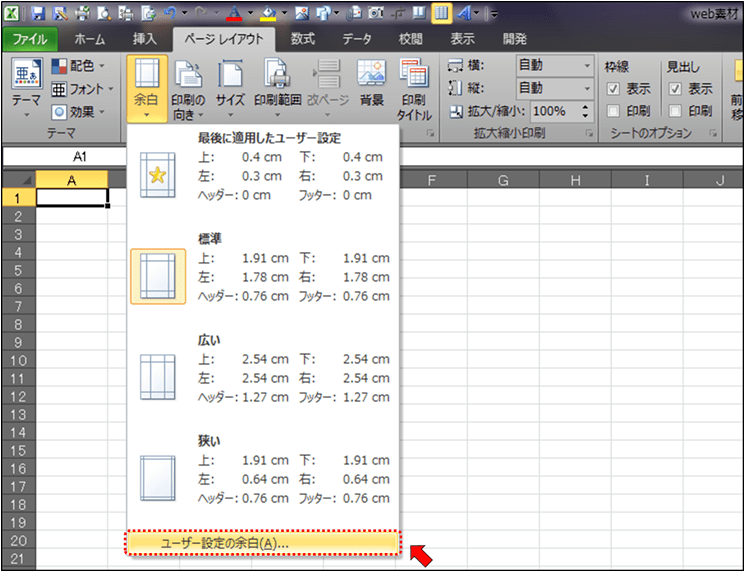Open the サイズ paper size button
The height and width of the screenshot is (572, 745).
230,88
